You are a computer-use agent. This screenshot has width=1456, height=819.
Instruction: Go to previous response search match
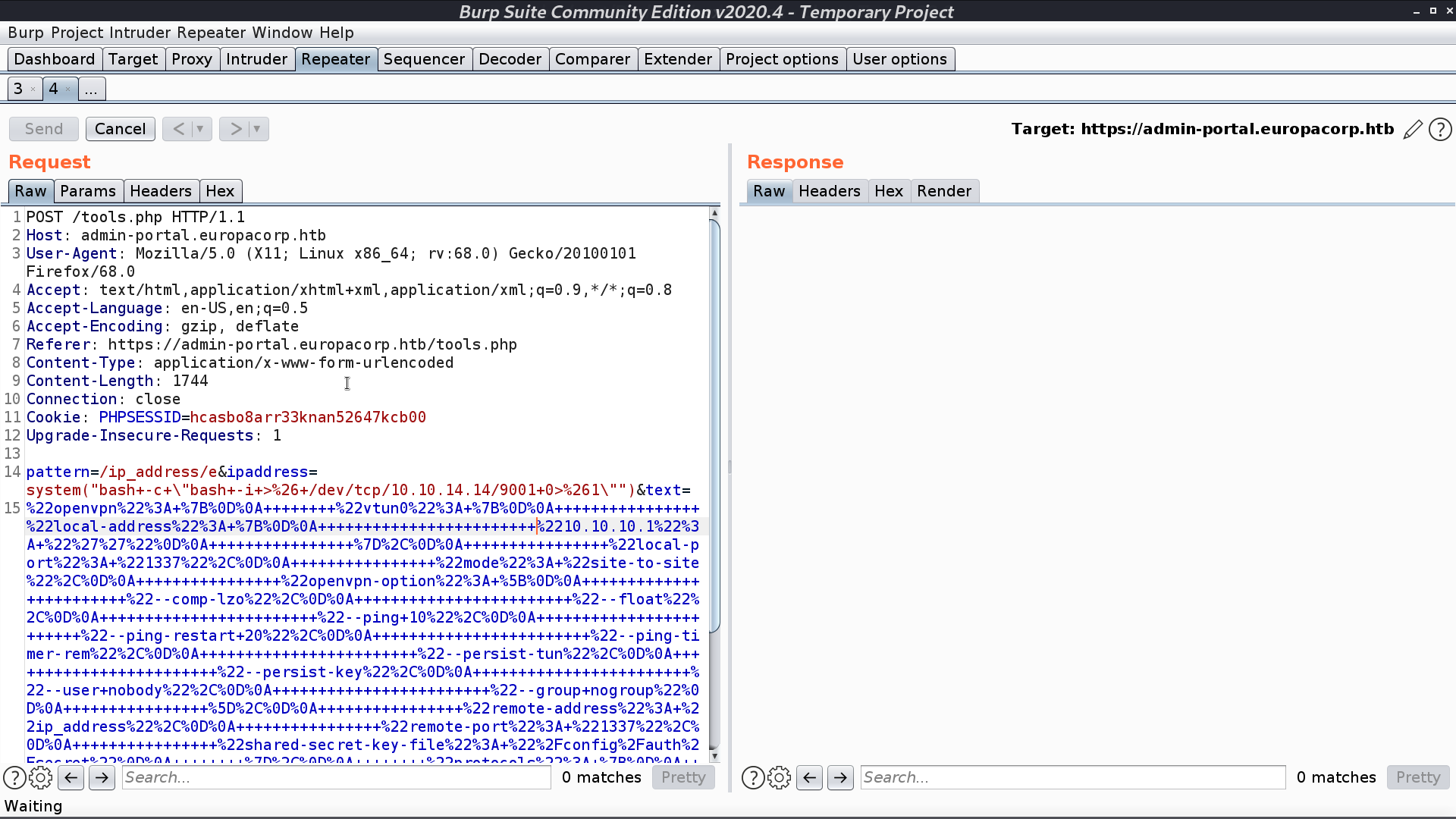tap(809, 777)
